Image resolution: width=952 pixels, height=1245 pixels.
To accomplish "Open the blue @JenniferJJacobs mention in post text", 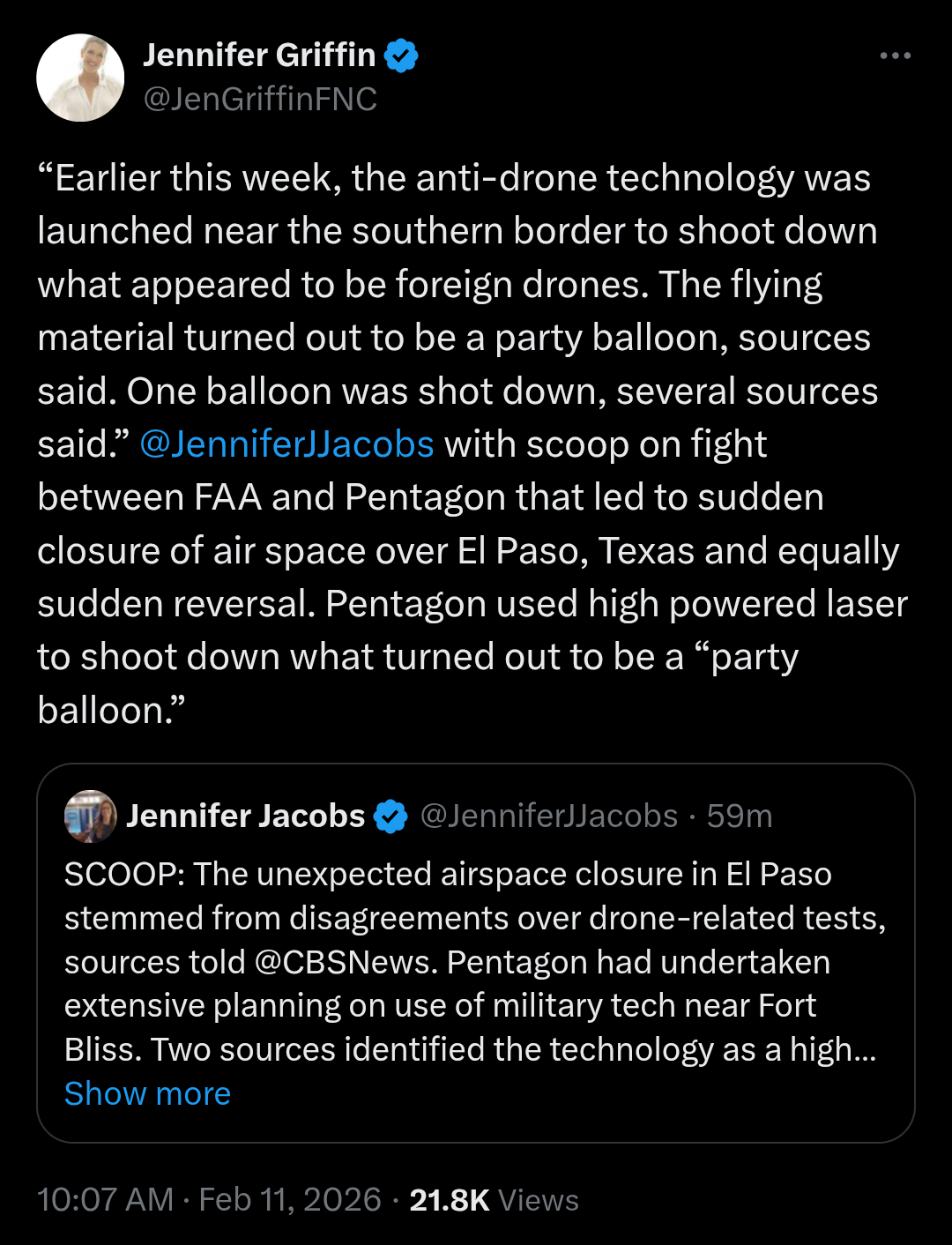I will (x=286, y=444).
